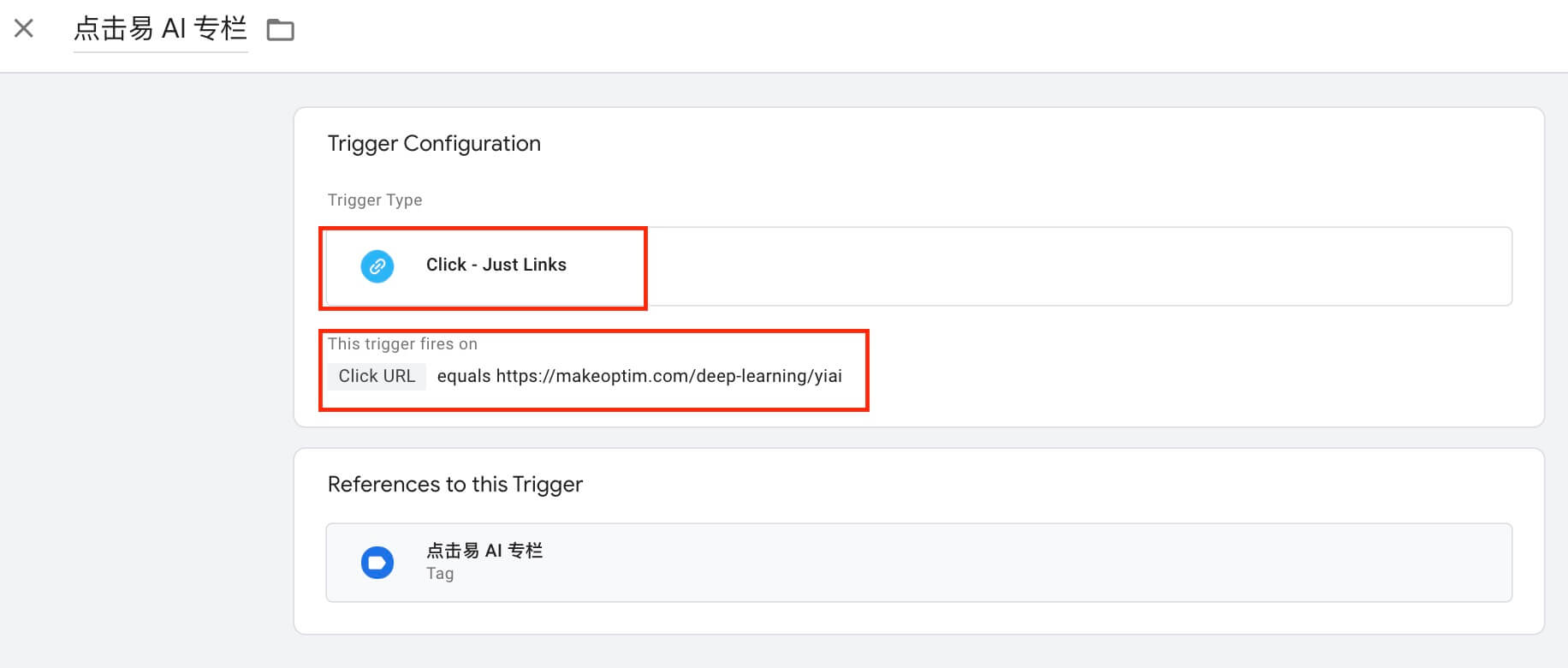Click the References to this Trigger heading
1568x668 pixels.
point(455,484)
